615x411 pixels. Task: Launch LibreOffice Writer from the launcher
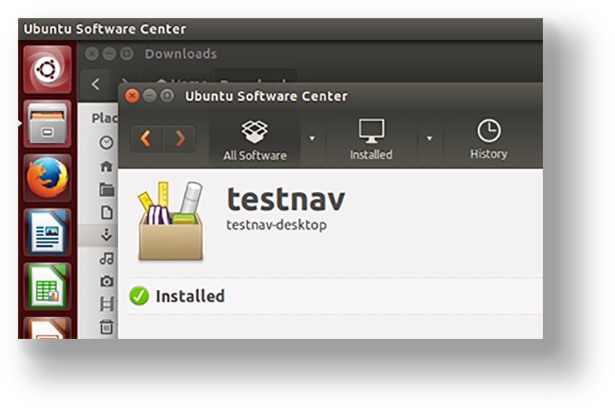pos(47,232)
